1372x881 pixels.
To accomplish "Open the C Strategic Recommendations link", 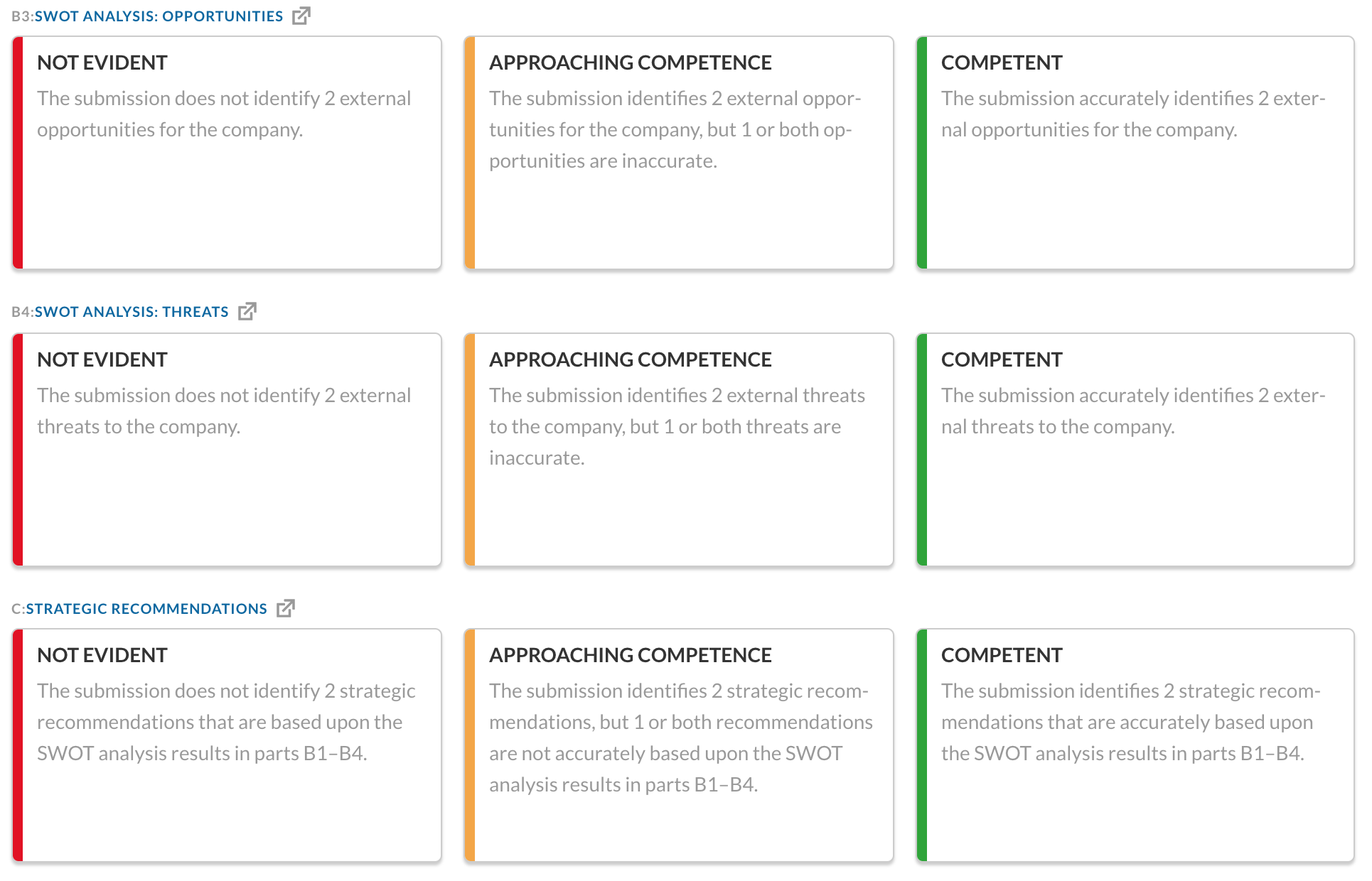I will 146,609.
